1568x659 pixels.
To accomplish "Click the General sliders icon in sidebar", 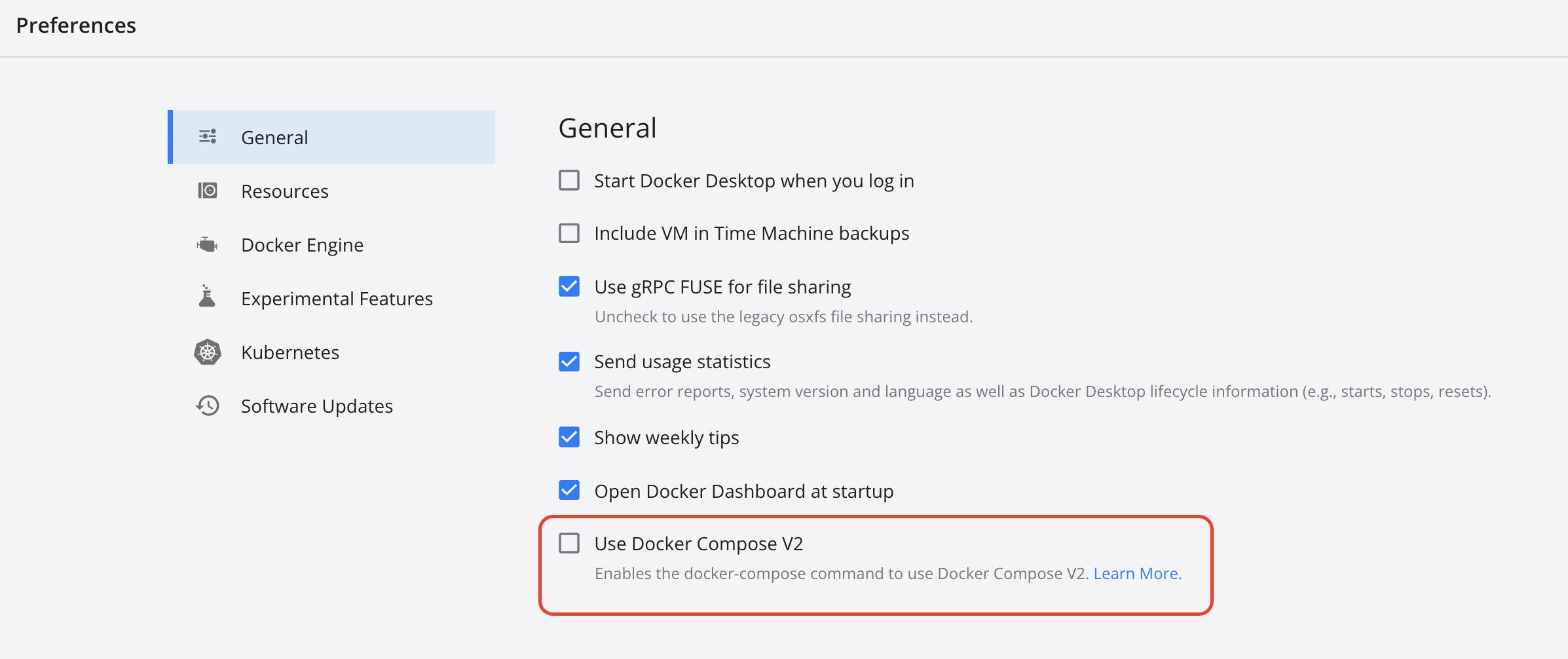I will (x=208, y=136).
